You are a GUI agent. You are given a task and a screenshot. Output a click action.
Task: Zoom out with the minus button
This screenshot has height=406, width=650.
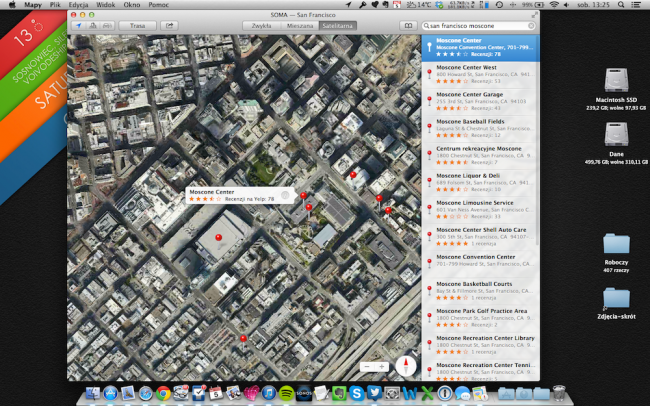[x=366, y=367]
